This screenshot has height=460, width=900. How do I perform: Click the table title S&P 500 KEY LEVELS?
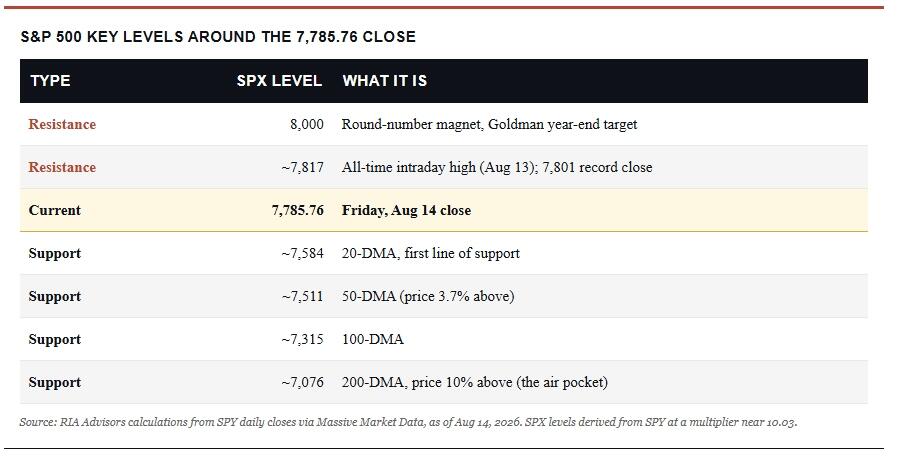[x=218, y=37]
